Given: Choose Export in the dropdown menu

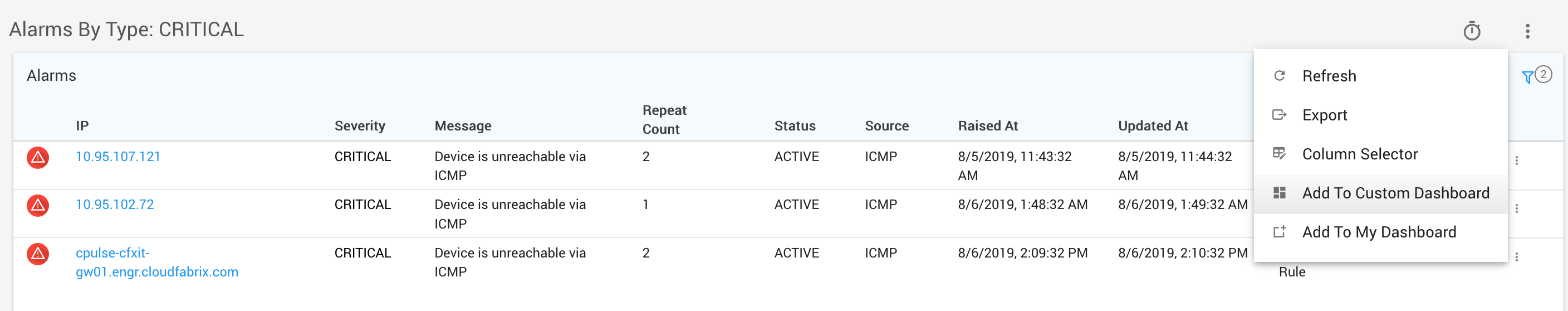Looking at the screenshot, I should click(1324, 115).
